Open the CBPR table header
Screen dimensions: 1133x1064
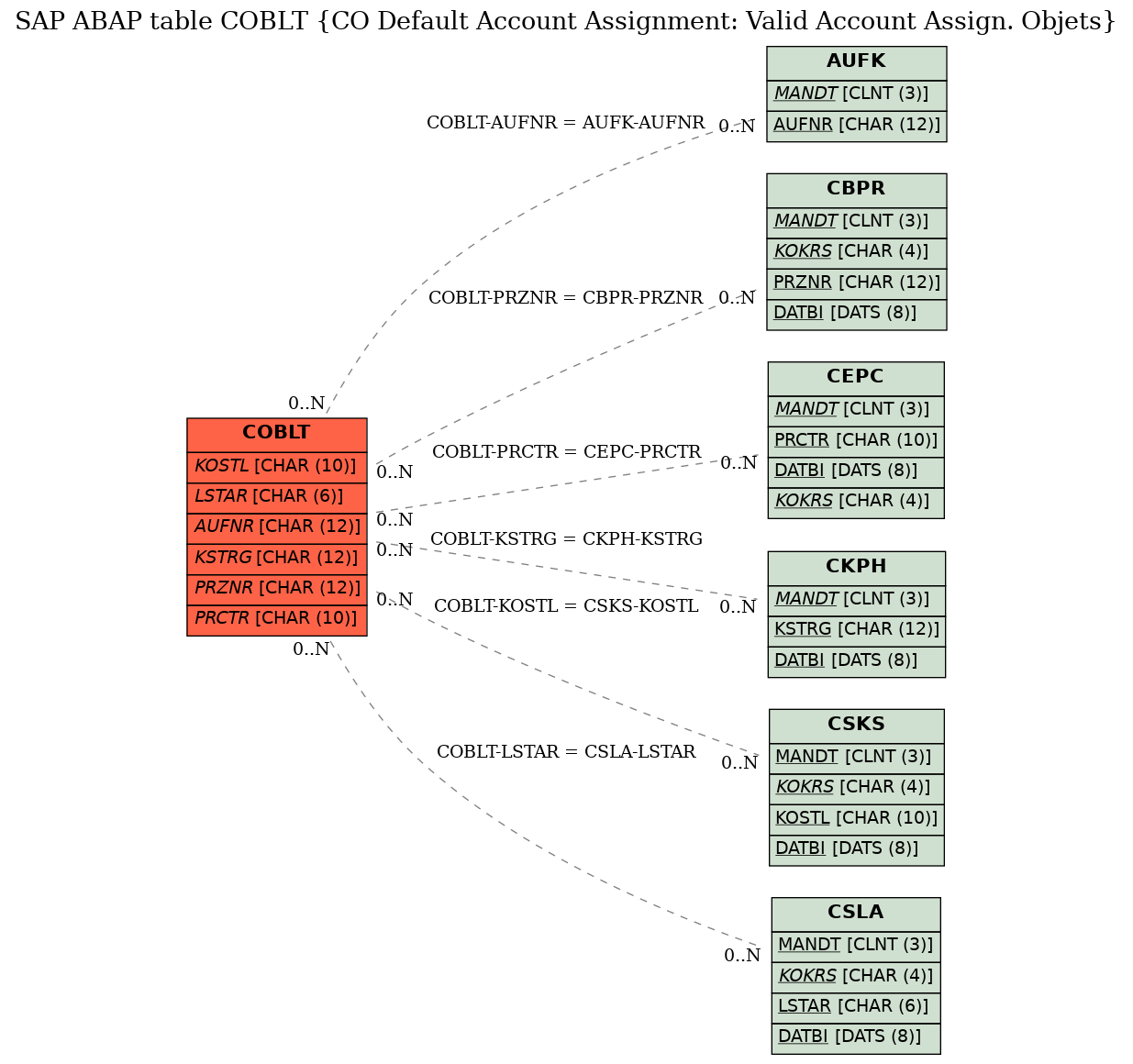click(x=857, y=190)
